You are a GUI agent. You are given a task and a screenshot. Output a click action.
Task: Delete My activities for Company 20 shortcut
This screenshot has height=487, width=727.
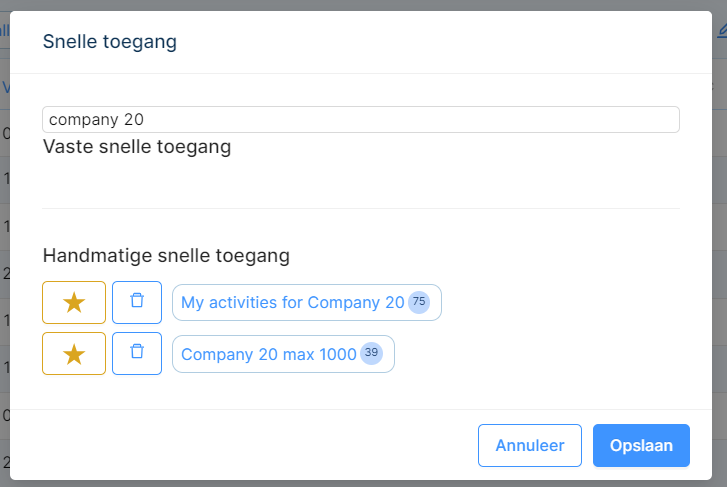click(x=137, y=302)
